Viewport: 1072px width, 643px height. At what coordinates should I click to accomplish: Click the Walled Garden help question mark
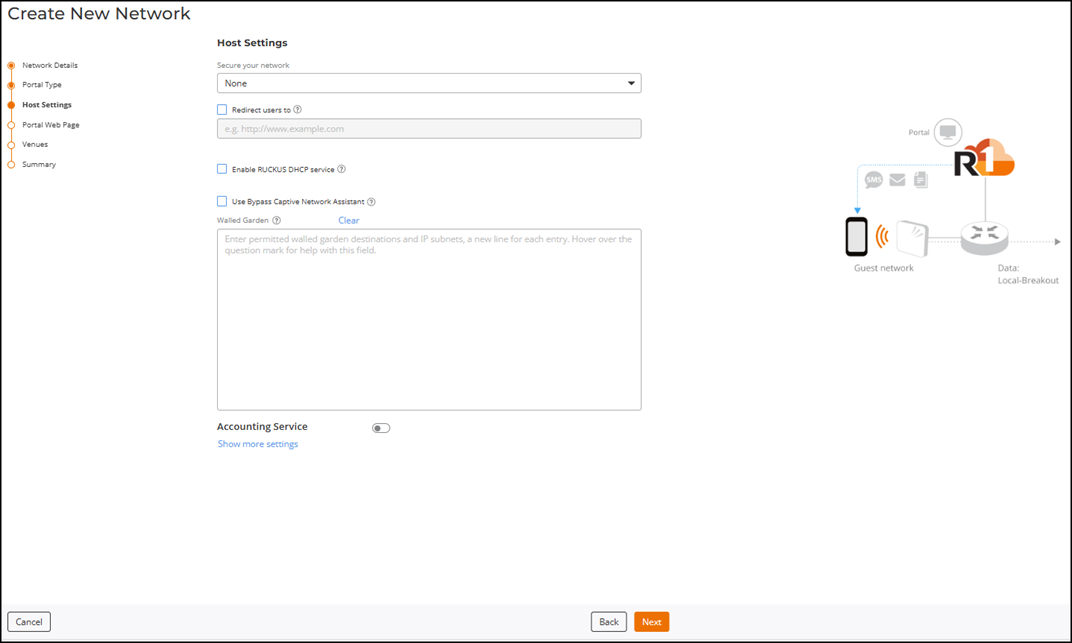277,221
